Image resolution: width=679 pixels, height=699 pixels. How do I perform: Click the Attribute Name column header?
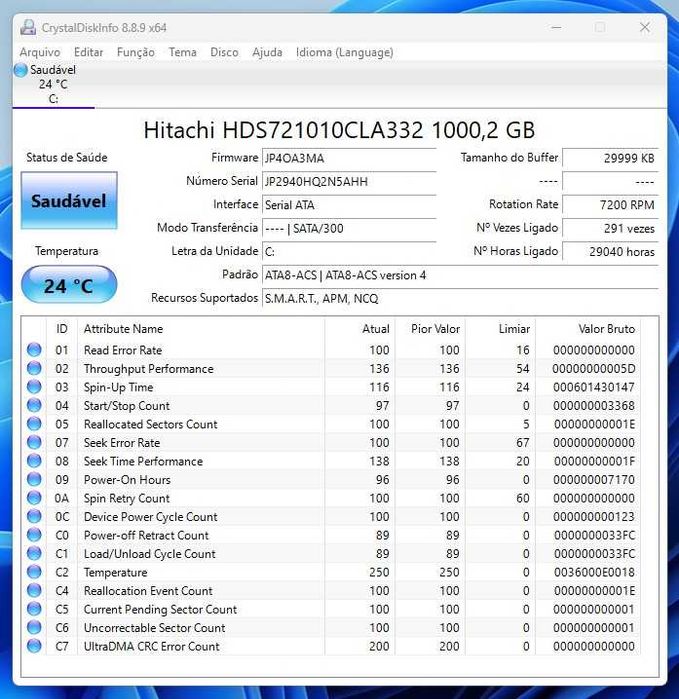pos(202,329)
